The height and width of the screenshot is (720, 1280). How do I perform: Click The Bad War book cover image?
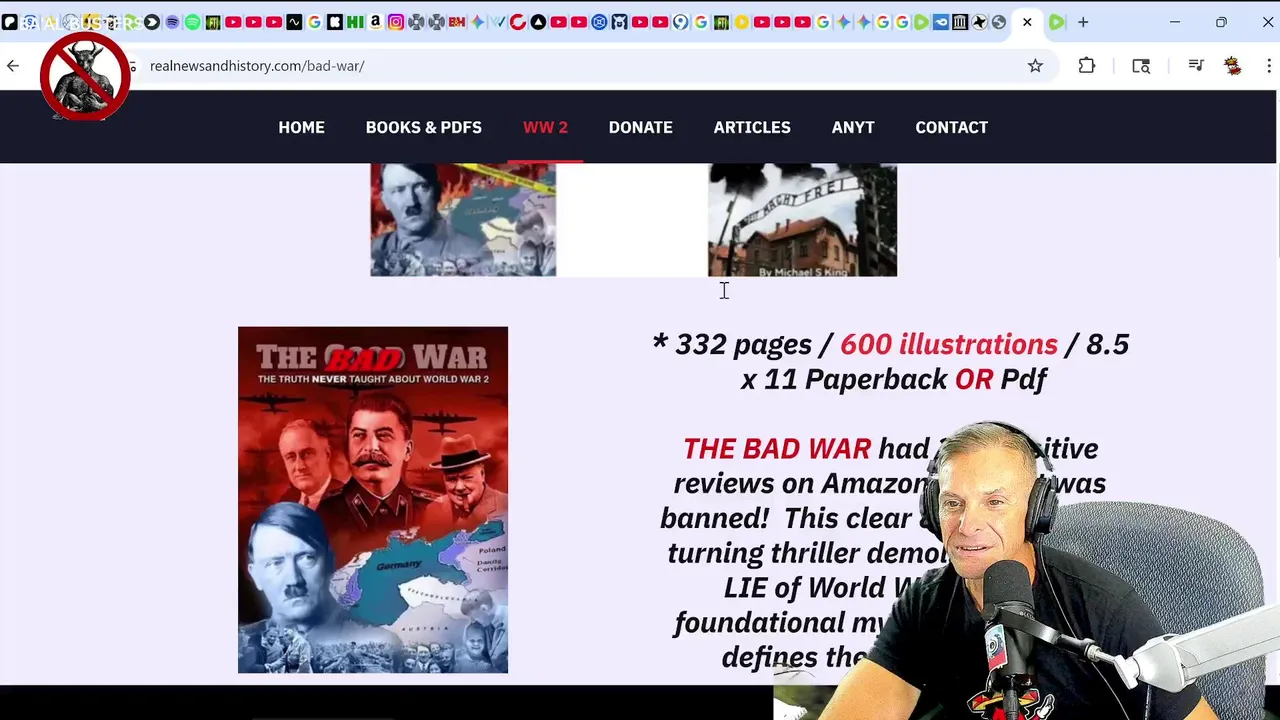click(x=373, y=500)
